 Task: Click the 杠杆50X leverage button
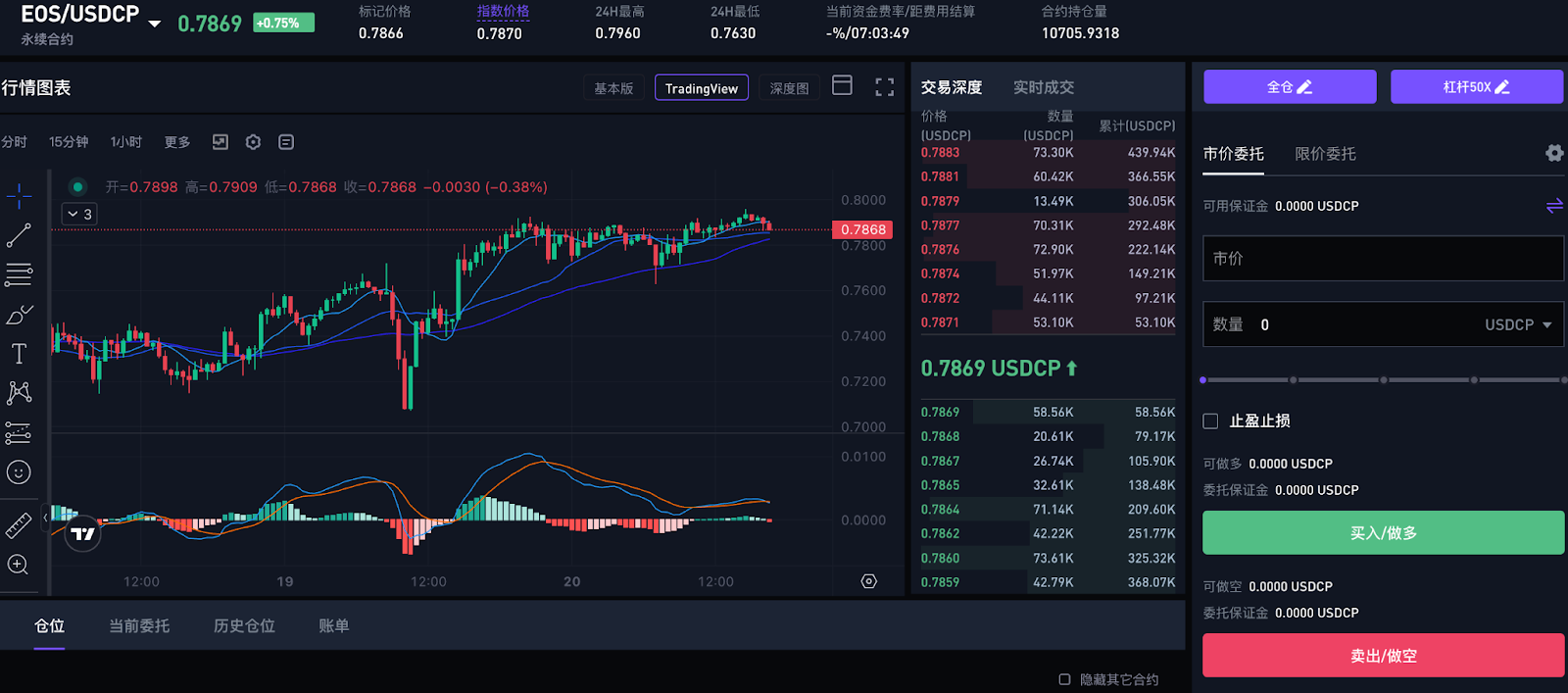point(1477,86)
